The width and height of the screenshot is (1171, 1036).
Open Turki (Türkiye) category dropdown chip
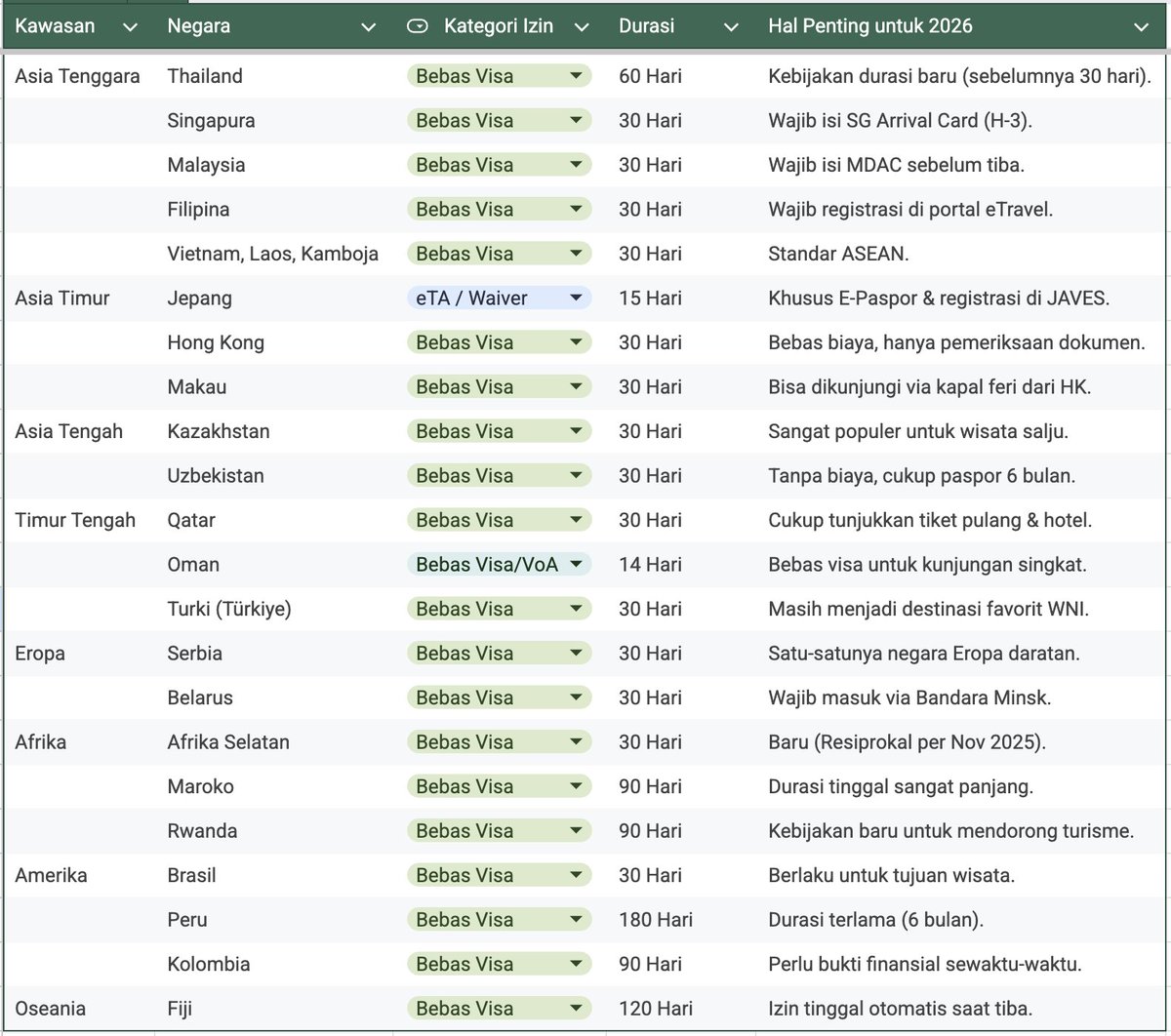(499, 609)
